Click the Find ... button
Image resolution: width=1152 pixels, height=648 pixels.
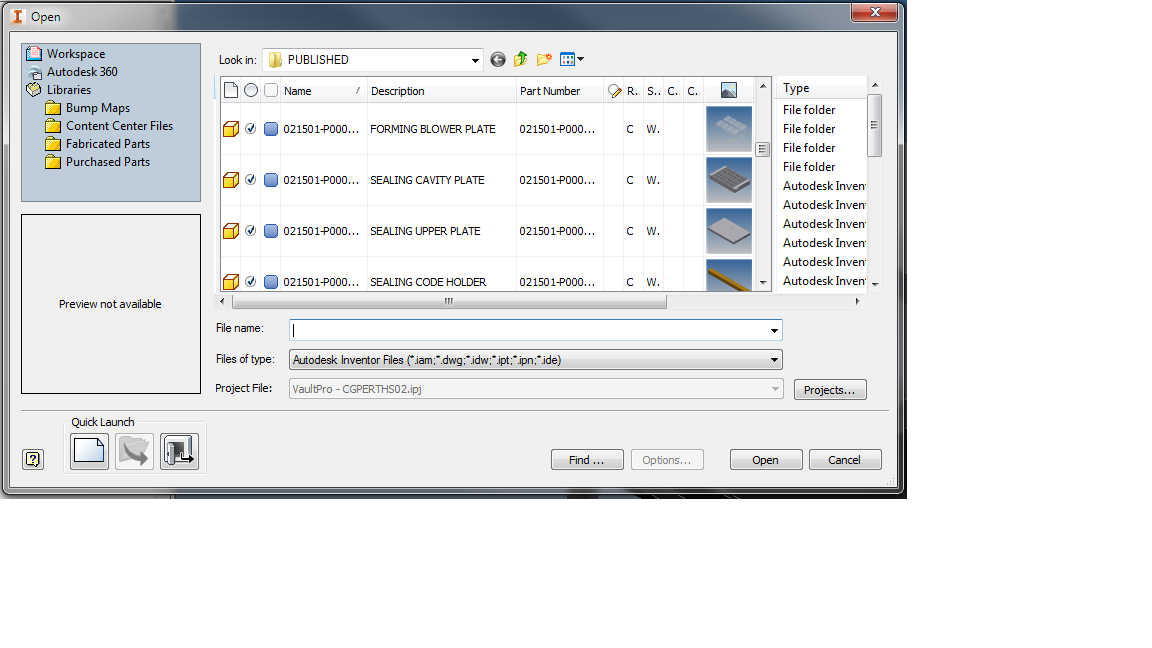tap(587, 460)
